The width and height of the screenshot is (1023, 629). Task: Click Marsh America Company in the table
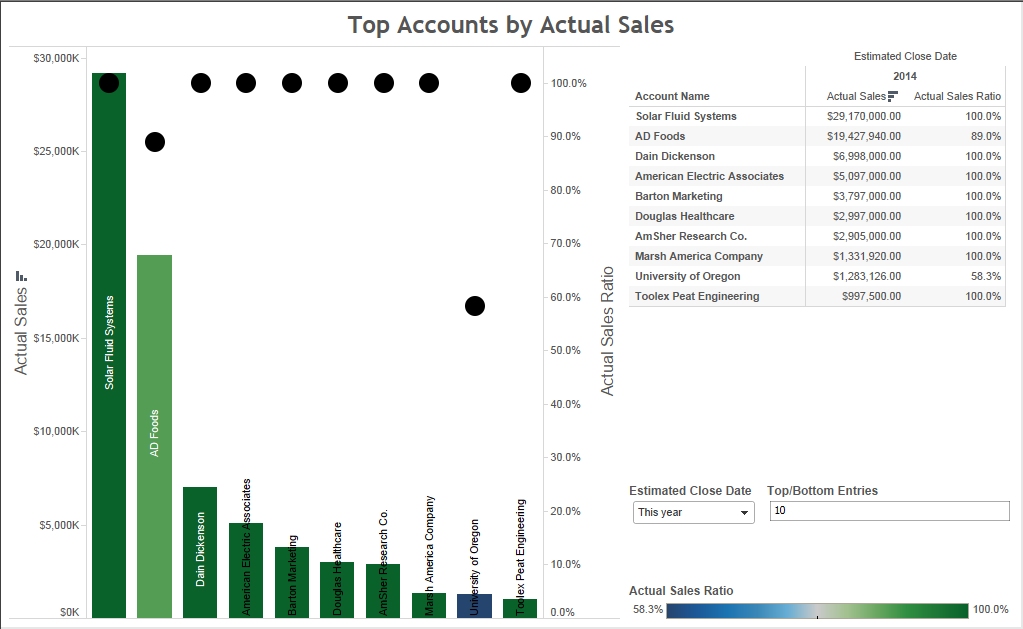(x=699, y=256)
